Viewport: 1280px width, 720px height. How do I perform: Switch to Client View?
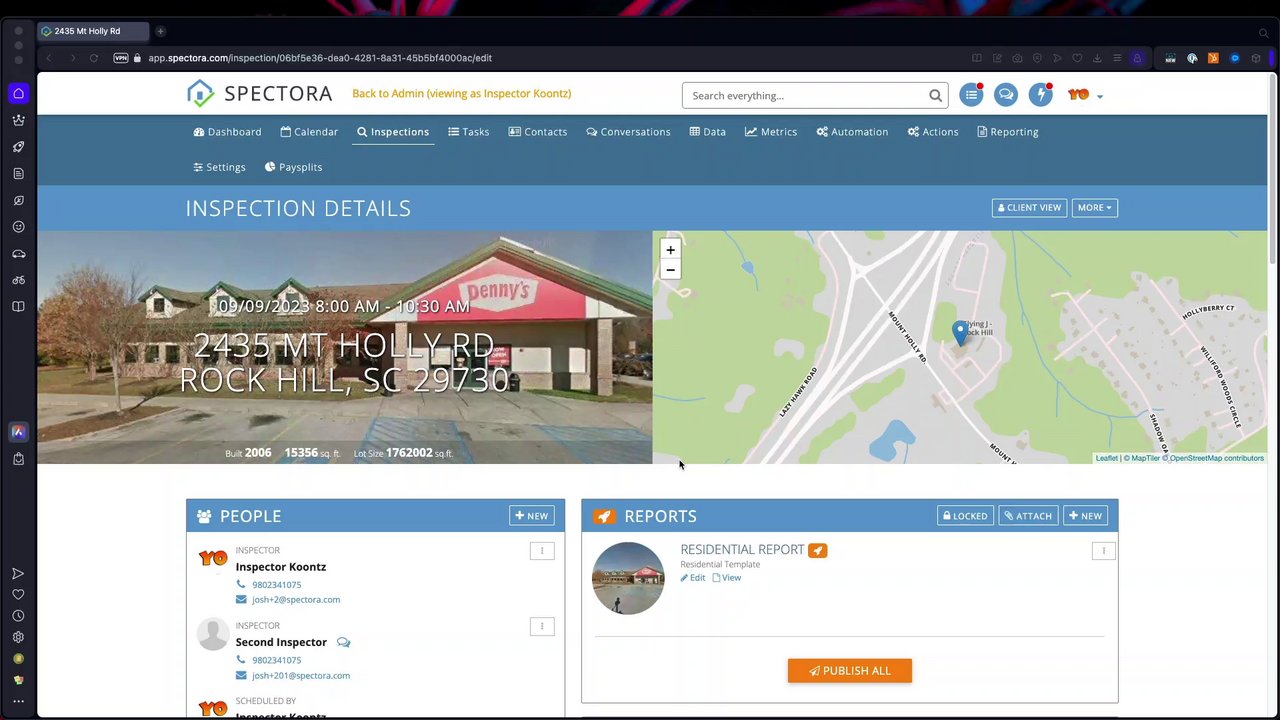1029,208
